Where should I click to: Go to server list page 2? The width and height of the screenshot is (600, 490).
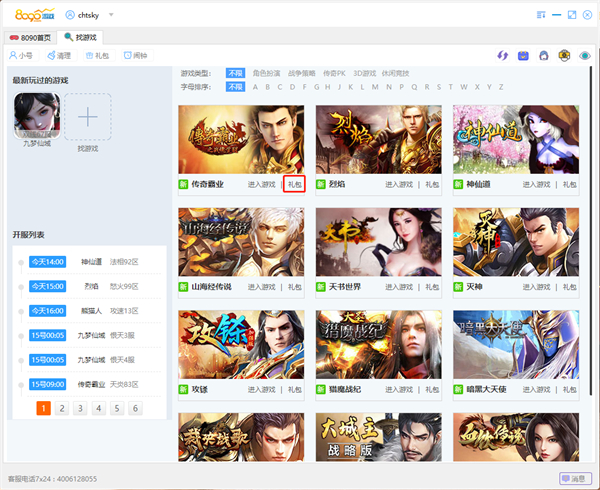click(x=62, y=408)
